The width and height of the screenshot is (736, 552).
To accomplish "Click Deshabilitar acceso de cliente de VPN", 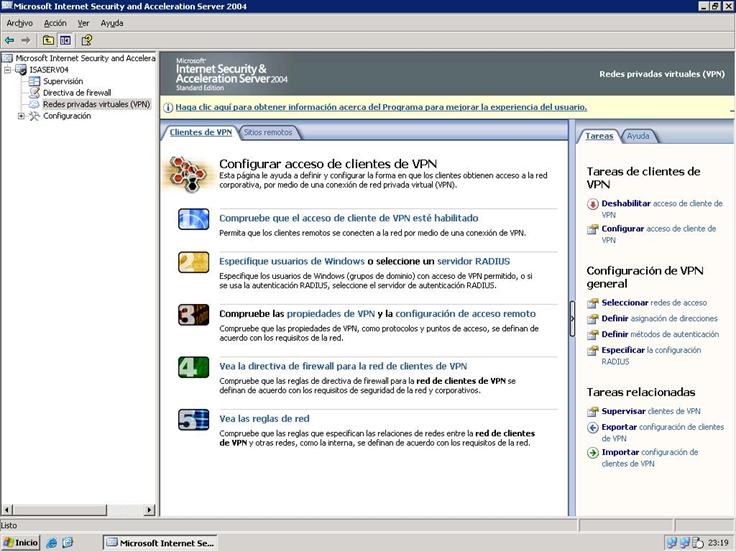I will pos(662,209).
